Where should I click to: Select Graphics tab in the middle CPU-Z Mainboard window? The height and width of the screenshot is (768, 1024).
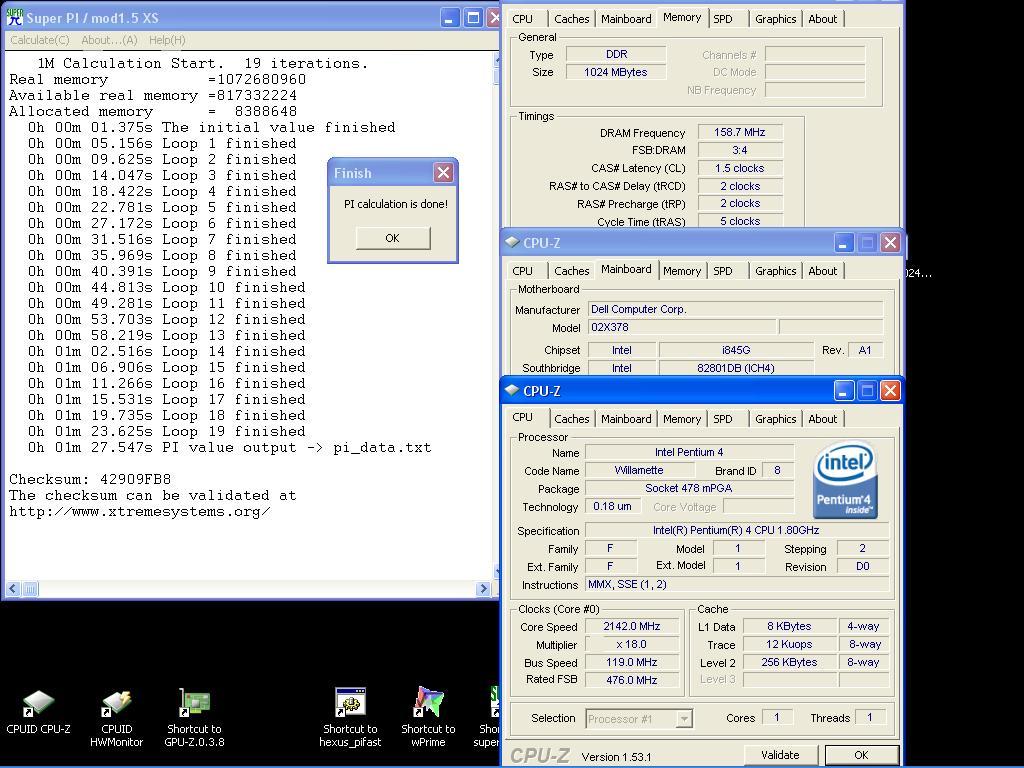775,270
